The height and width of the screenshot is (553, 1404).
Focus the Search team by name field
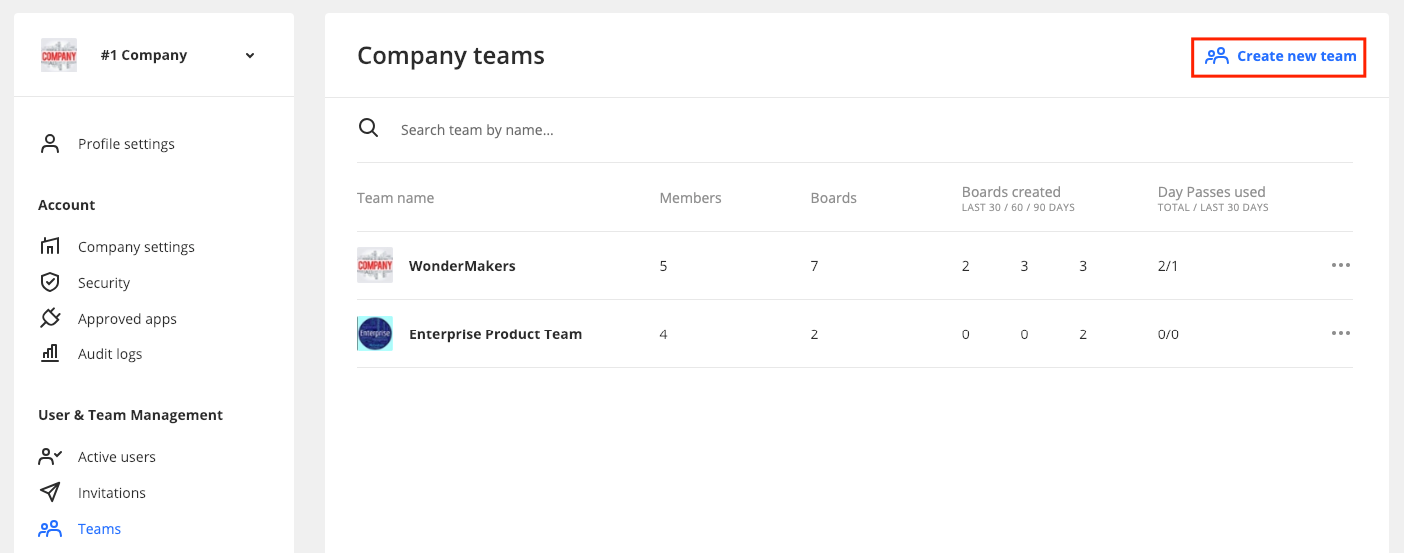tap(600, 130)
